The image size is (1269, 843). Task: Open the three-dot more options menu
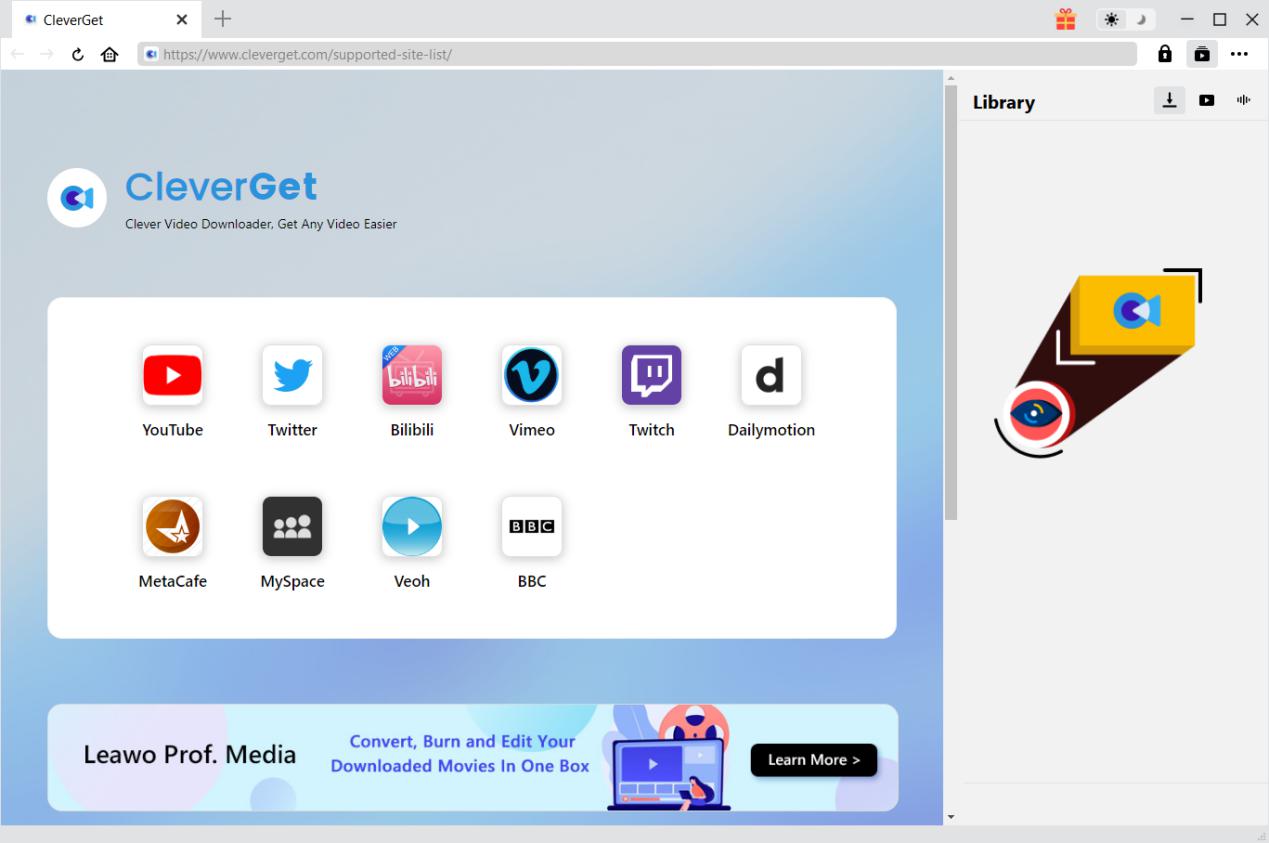coord(1240,54)
